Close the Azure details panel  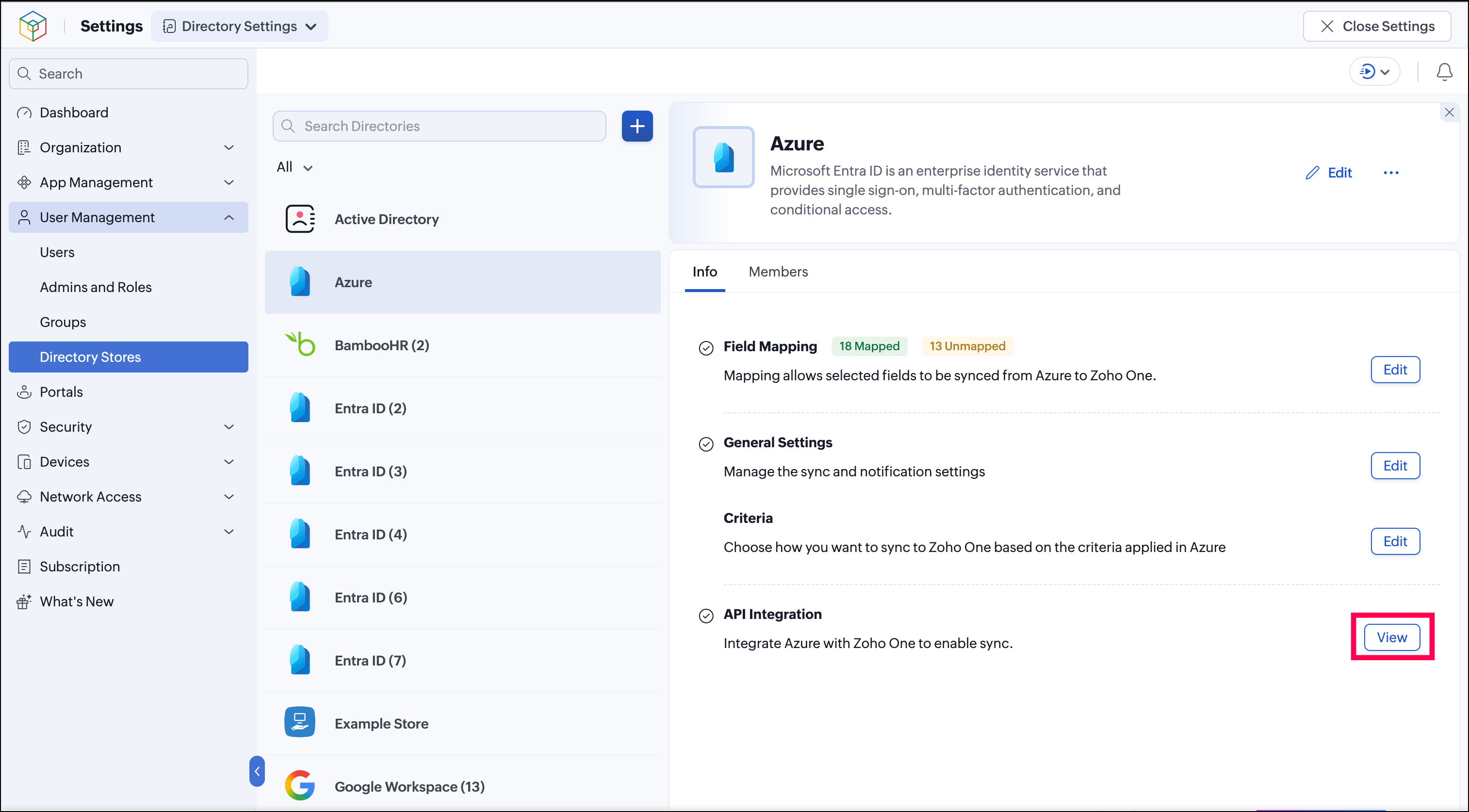1449,113
